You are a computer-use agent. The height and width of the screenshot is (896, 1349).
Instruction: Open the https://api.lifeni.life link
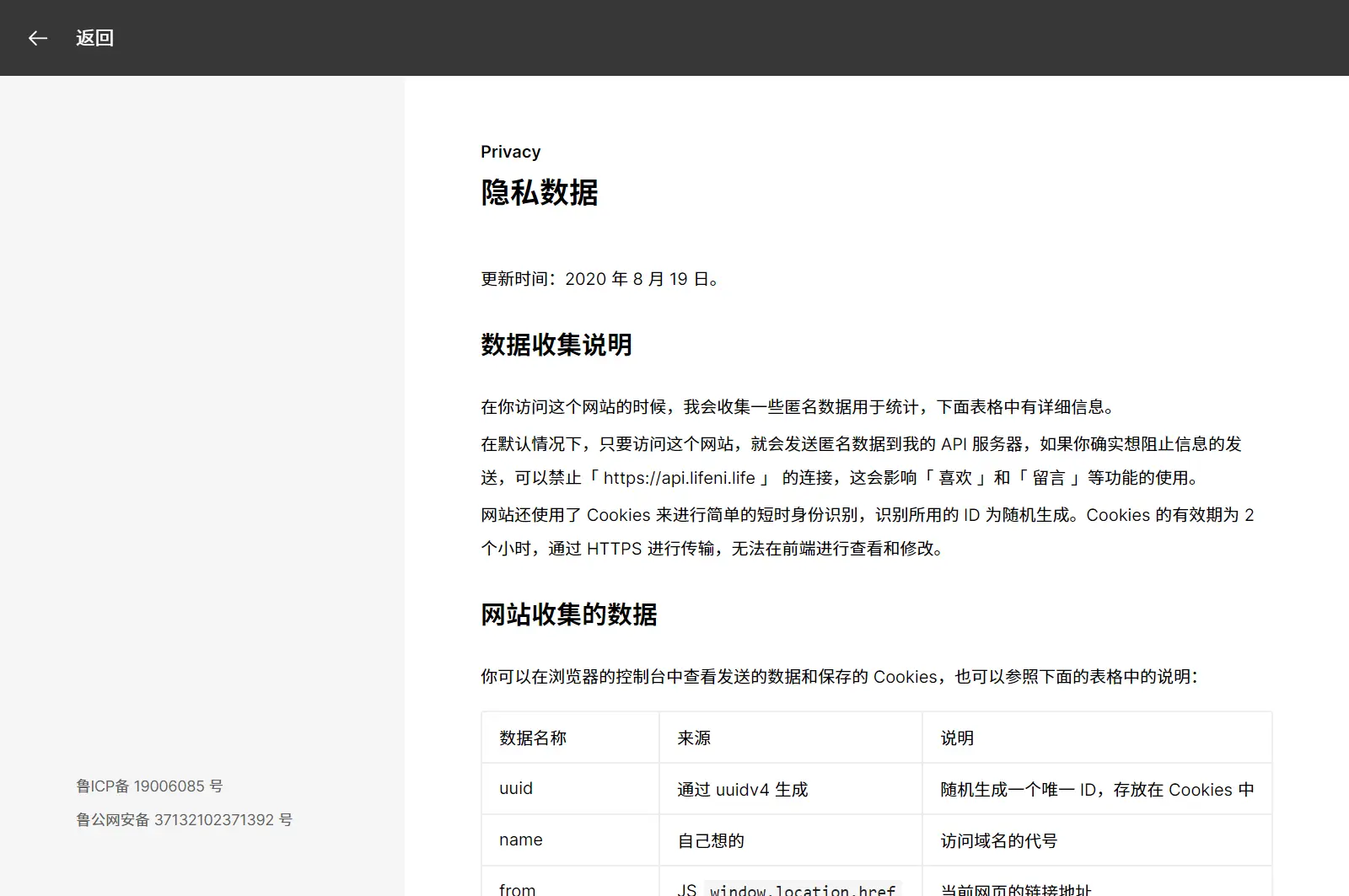coord(680,478)
